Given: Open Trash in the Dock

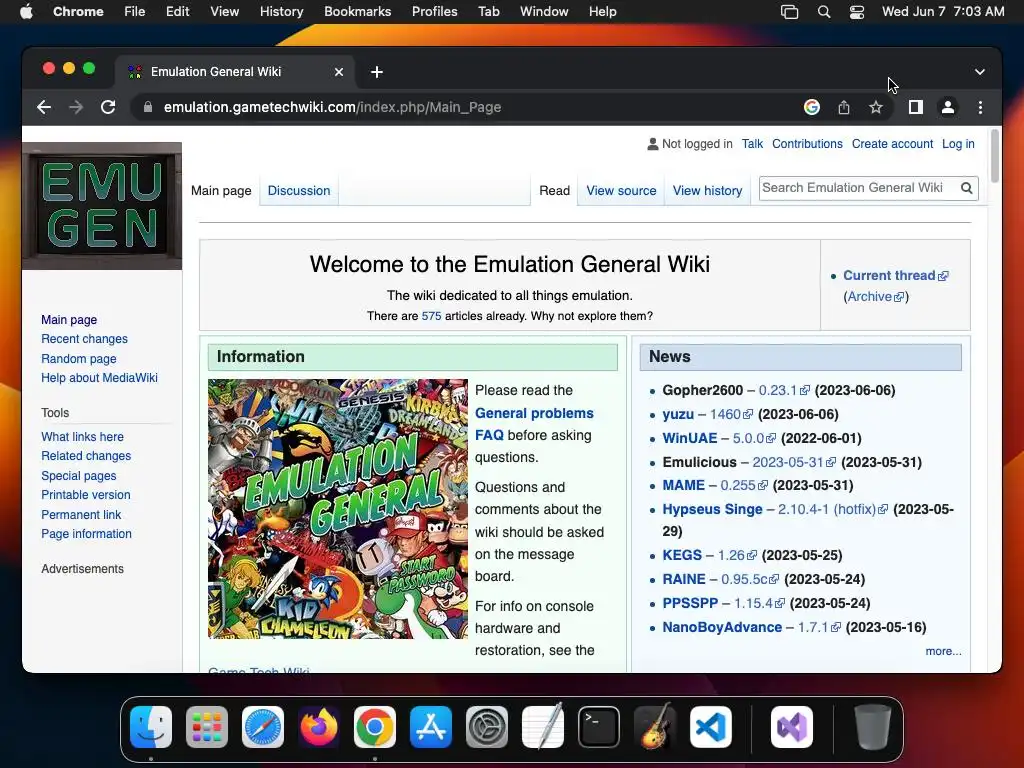Looking at the screenshot, I should click(x=872, y=727).
